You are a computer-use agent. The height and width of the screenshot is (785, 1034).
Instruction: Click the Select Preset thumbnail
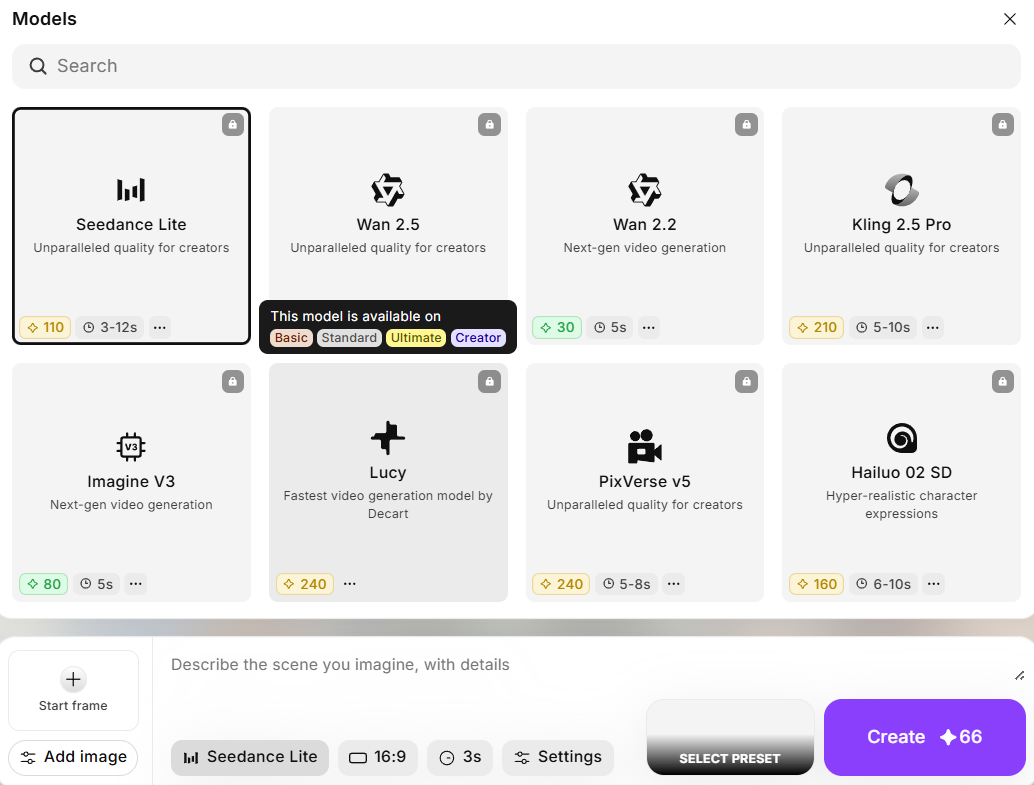(730, 737)
